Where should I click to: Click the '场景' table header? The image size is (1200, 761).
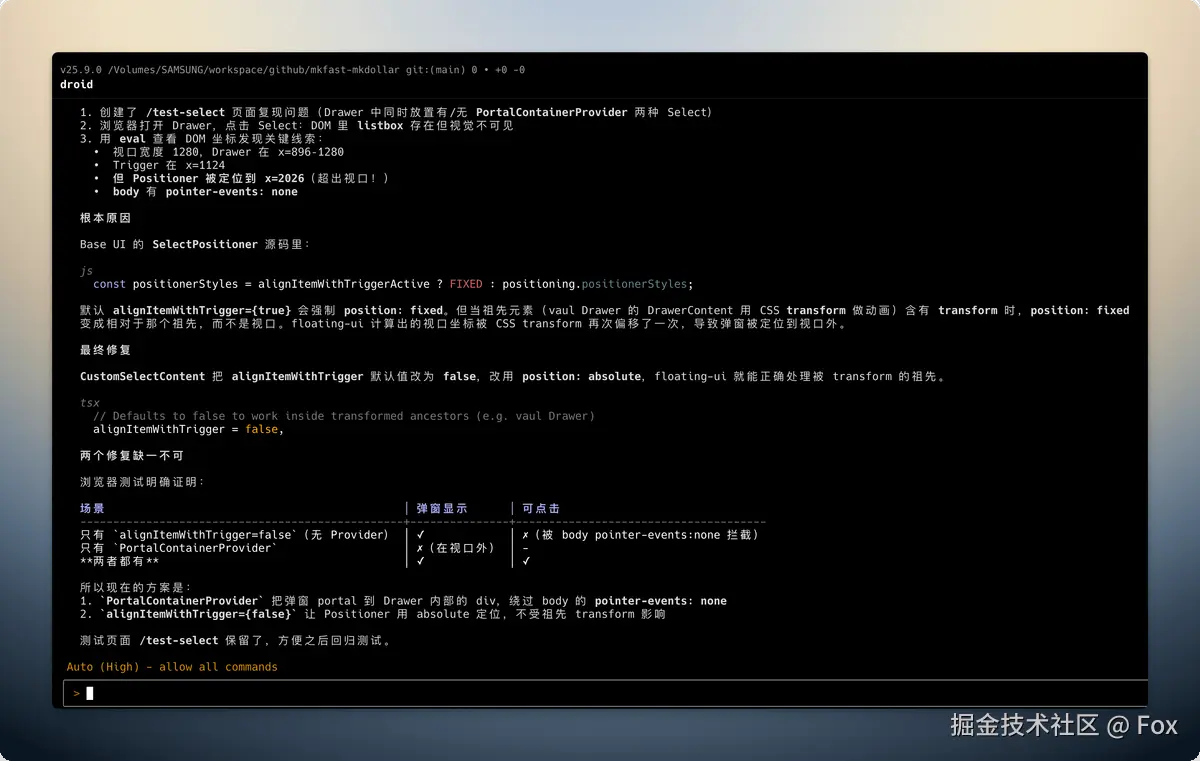pyautogui.click(x=93, y=508)
